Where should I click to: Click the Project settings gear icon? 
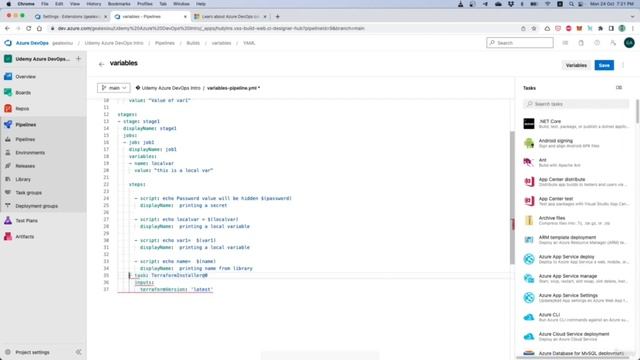point(8,352)
